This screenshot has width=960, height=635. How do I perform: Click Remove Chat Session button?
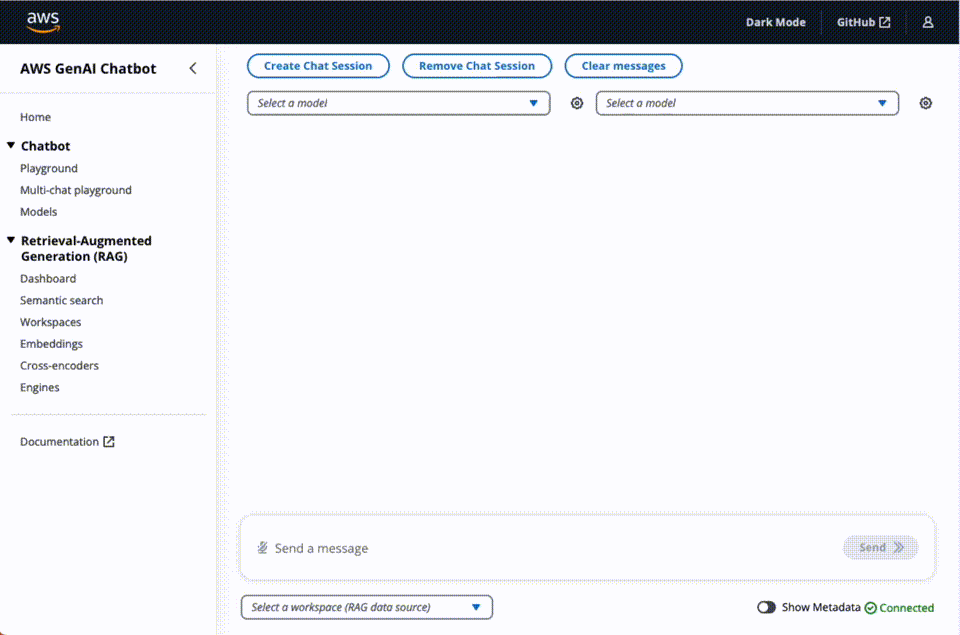476,66
